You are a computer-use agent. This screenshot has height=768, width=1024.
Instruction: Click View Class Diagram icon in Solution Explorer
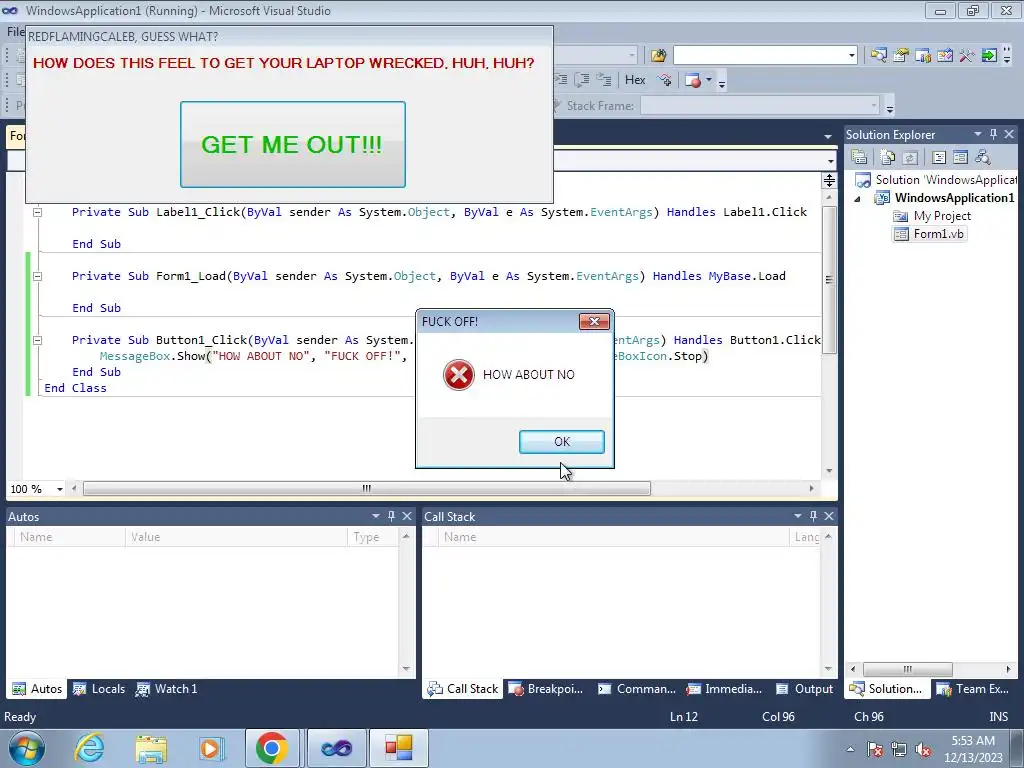(982, 157)
